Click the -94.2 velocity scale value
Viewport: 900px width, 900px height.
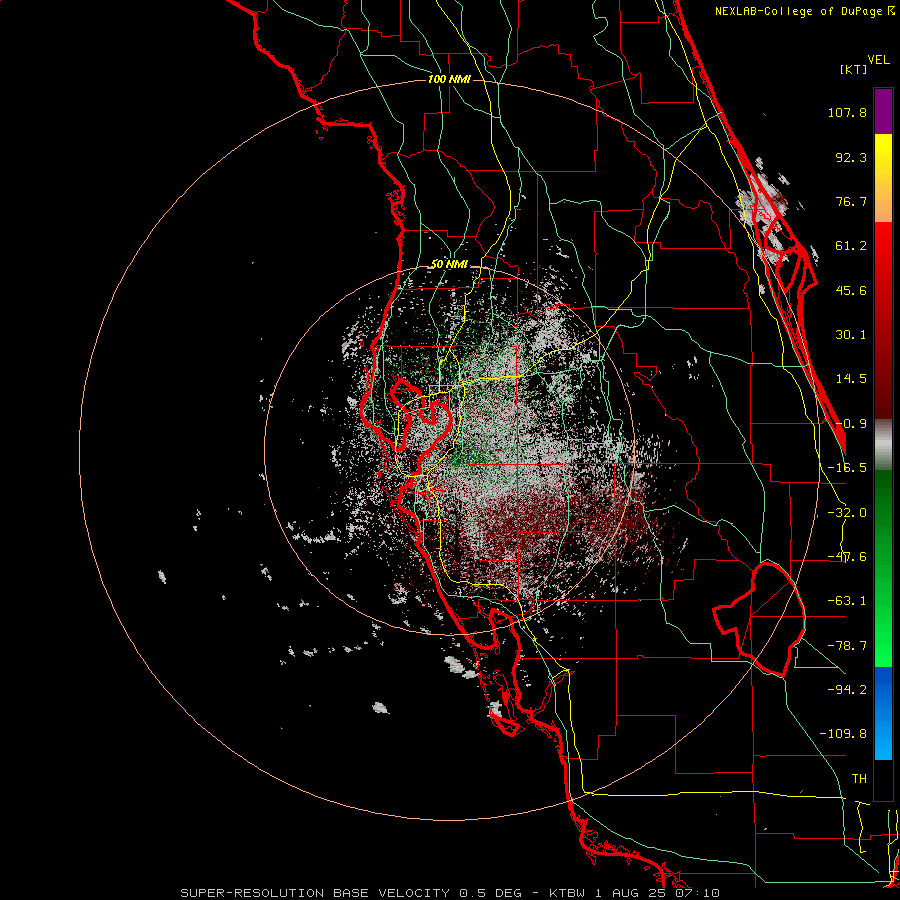847,690
